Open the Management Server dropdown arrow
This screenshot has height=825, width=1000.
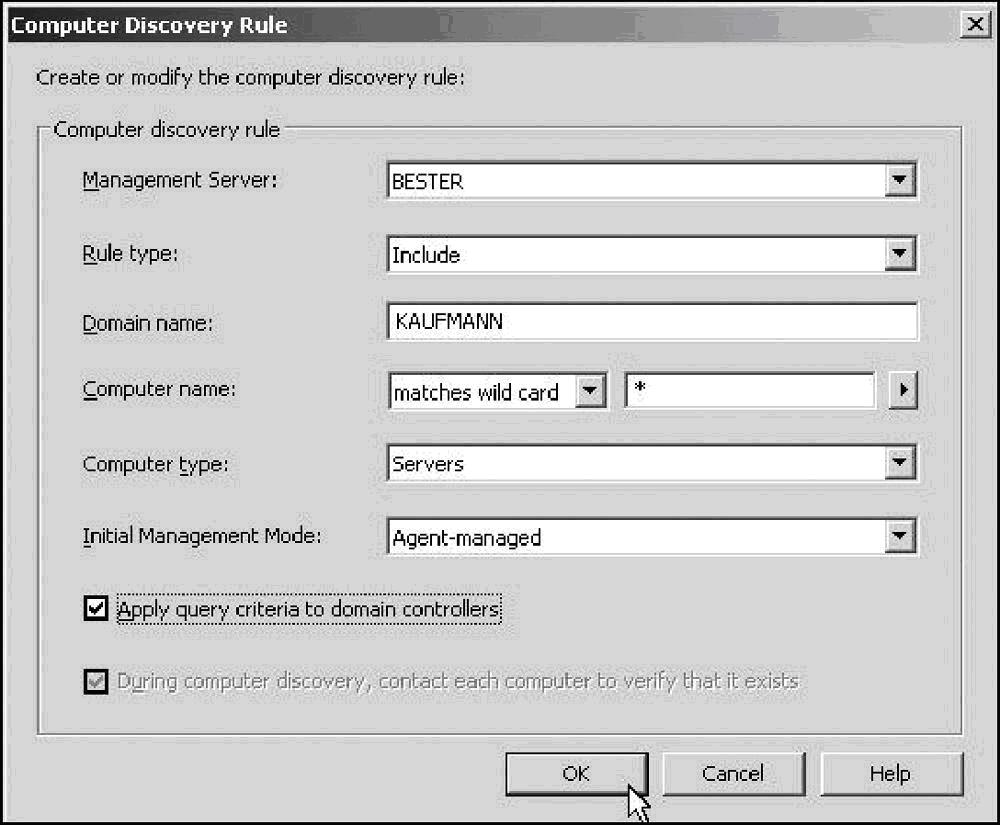[900, 181]
